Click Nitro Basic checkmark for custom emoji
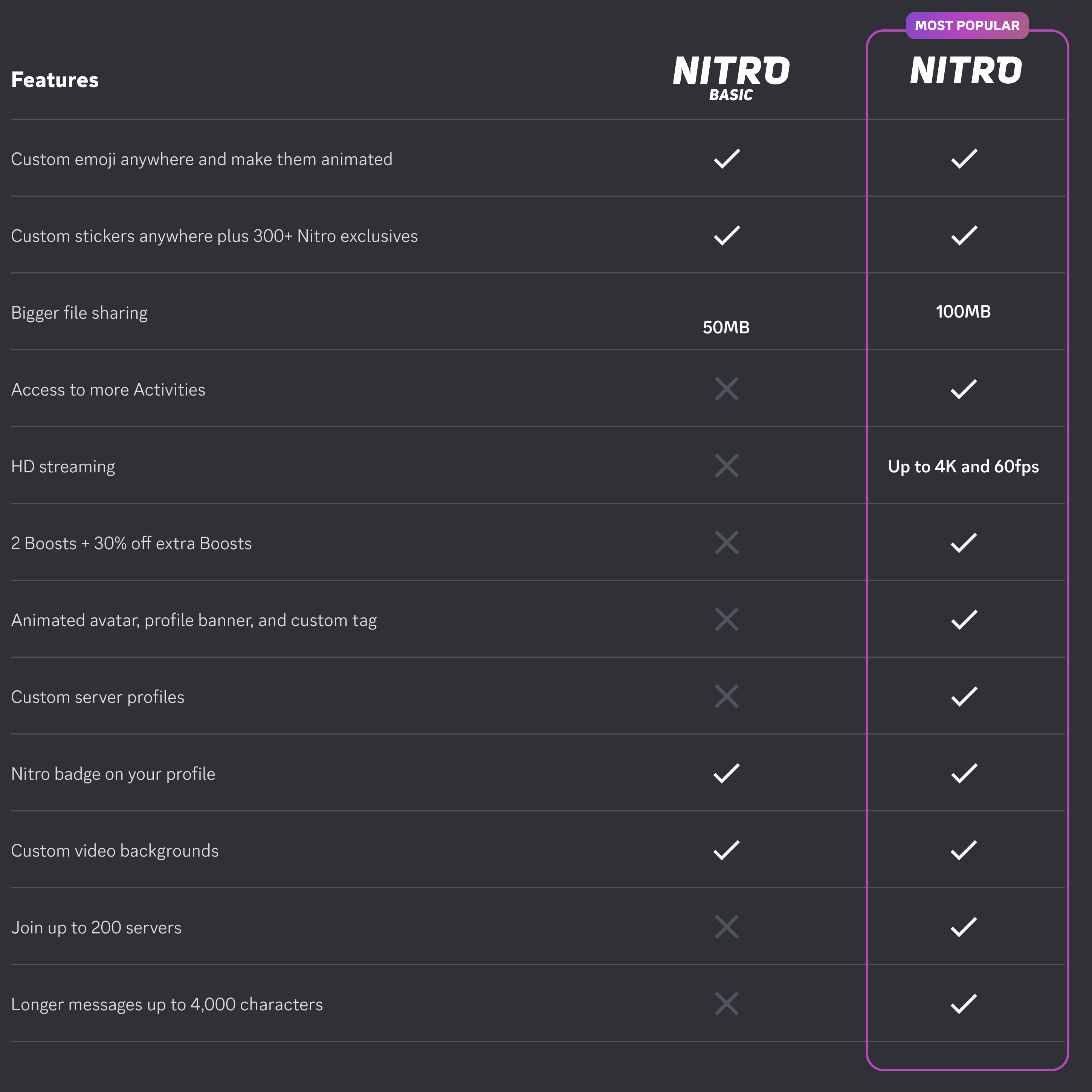Viewport: 1092px width, 1092px height. pyautogui.click(x=727, y=159)
